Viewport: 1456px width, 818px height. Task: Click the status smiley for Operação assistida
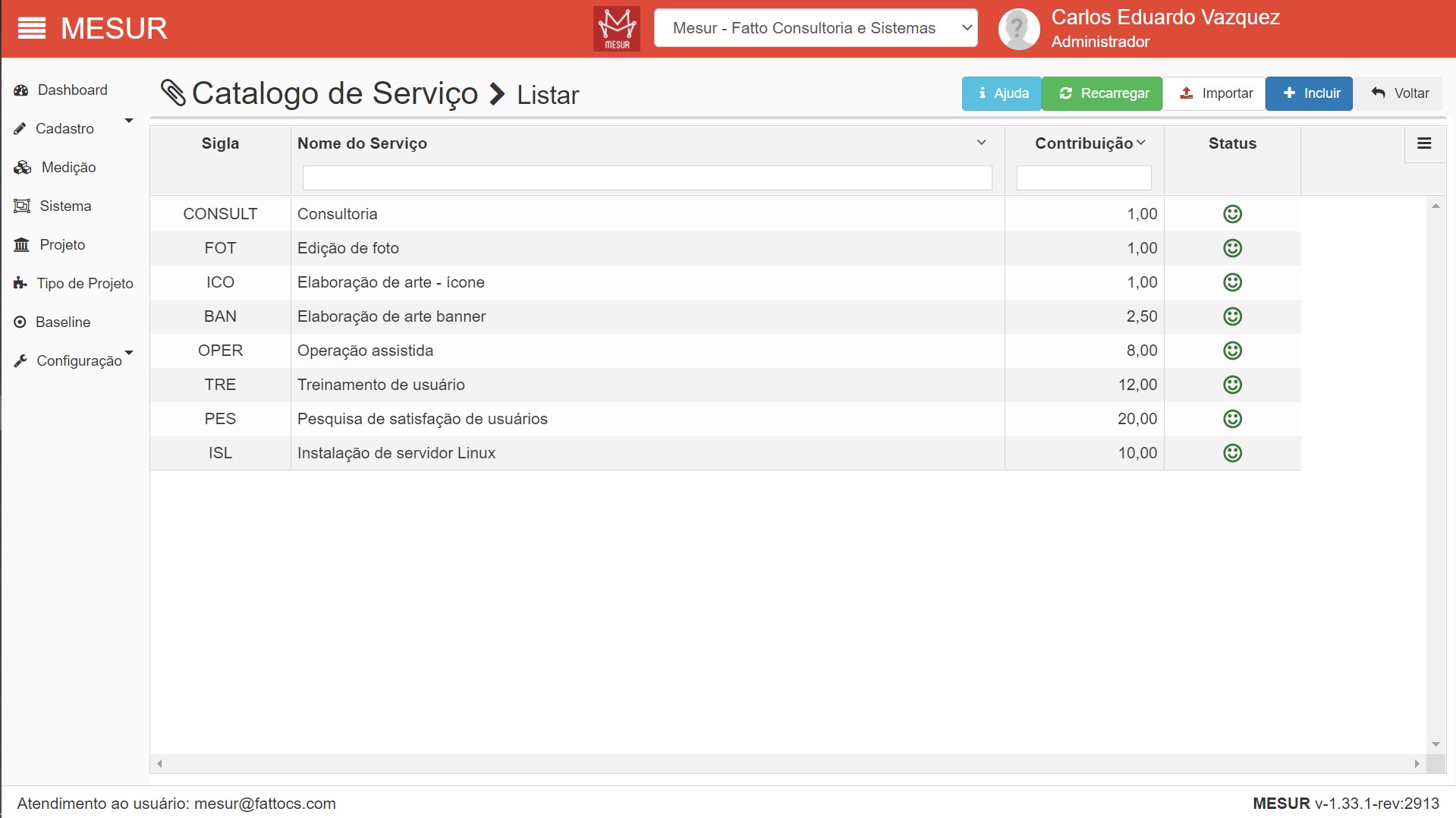pyautogui.click(x=1232, y=351)
